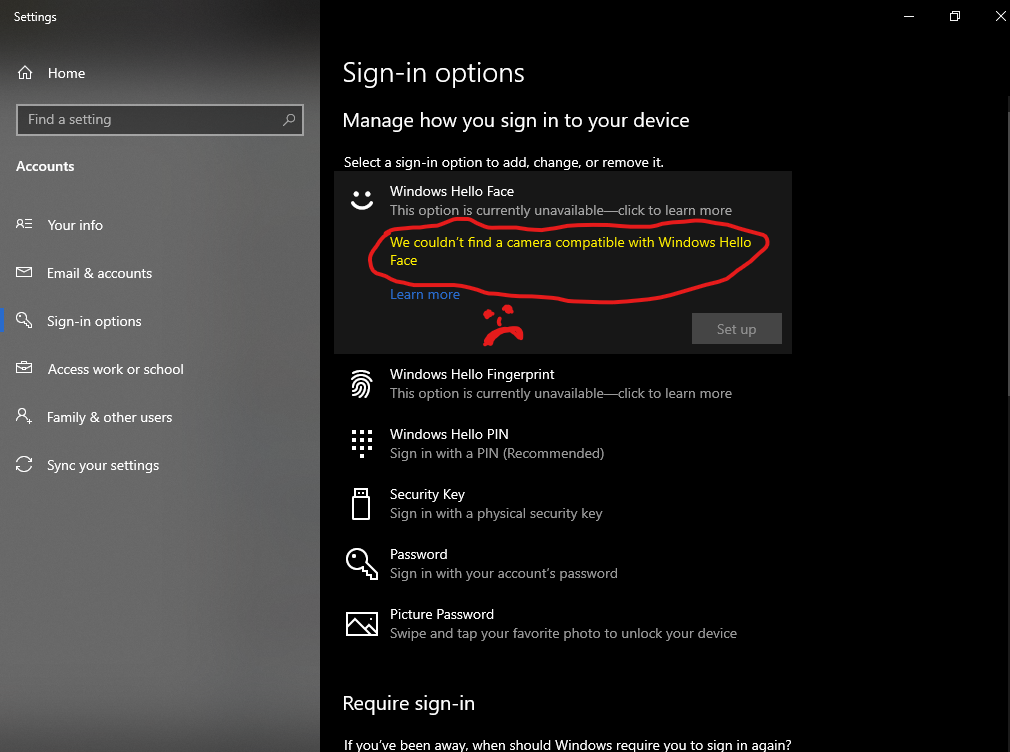Image resolution: width=1010 pixels, height=752 pixels.
Task: Click the Sync your settings arrows icon
Action: pos(24,464)
